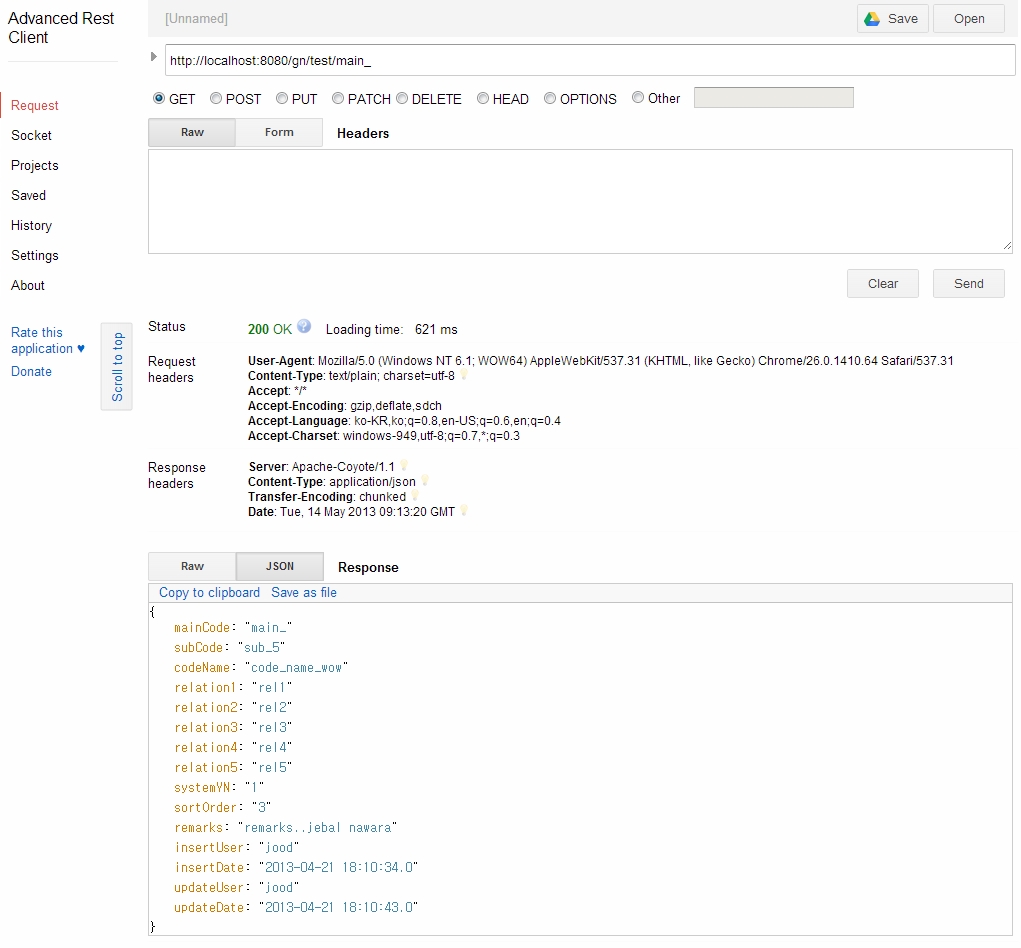This screenshot has width=1021, height=948.
Task: Expand the URL details triangle
Action: (x=154, y=57)
